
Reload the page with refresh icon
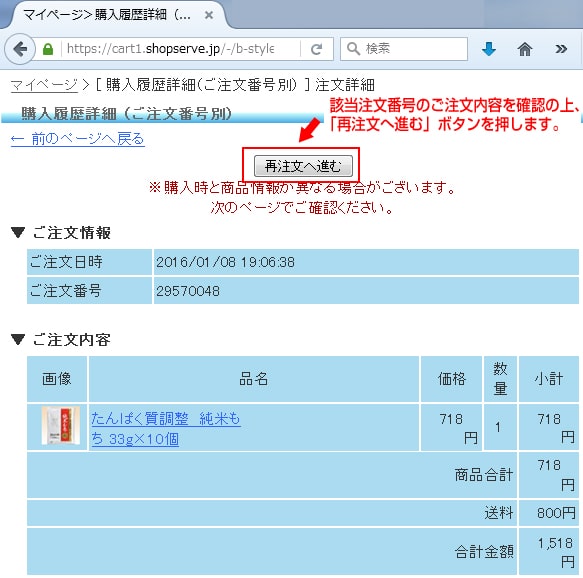[x=316, y=49]
